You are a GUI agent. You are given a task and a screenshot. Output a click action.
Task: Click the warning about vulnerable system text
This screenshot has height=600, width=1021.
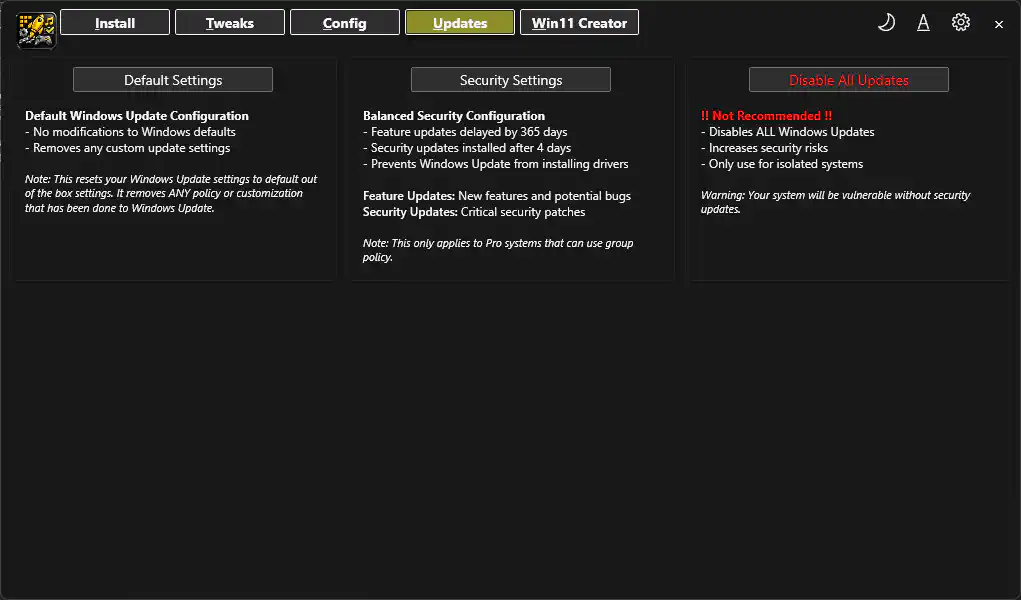click(835, 202)
